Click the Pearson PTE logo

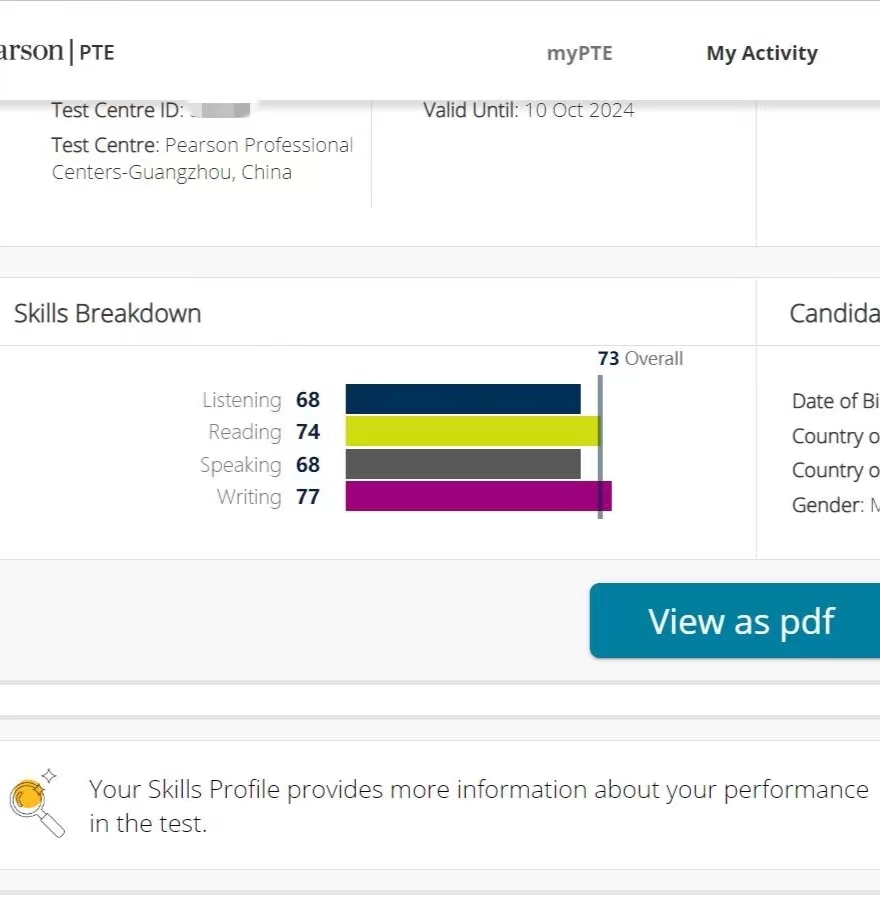click(x=57, y=52)
